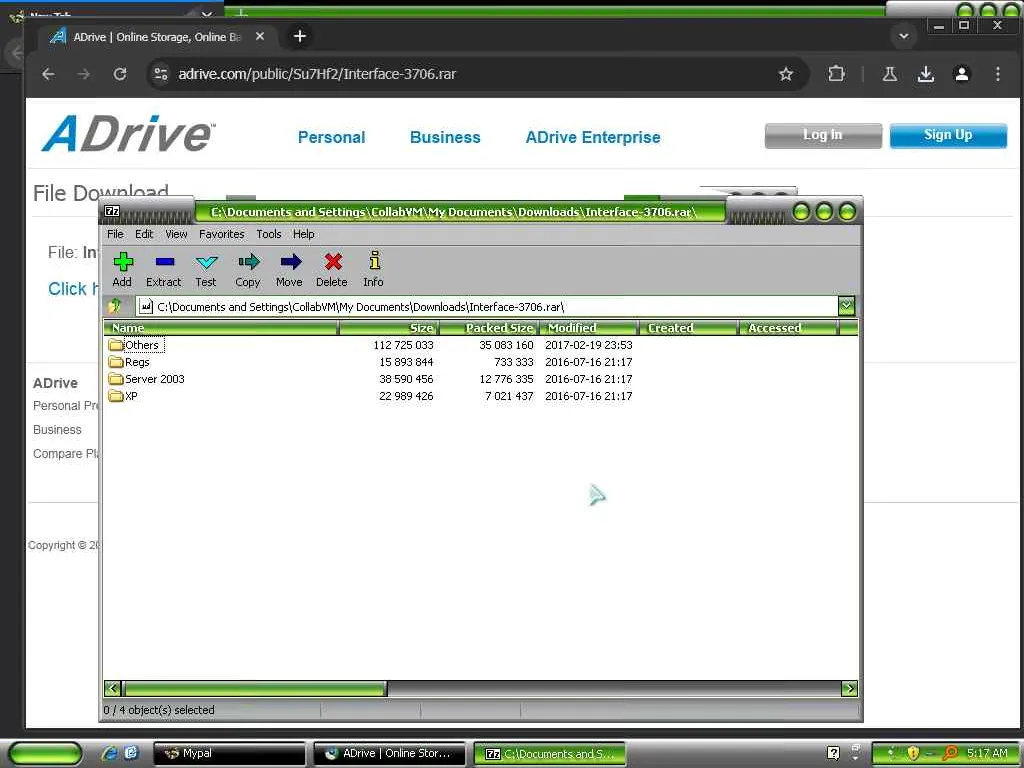
Task: Click Internet Explorer quick launch icon
Action: tap(108, 753)
